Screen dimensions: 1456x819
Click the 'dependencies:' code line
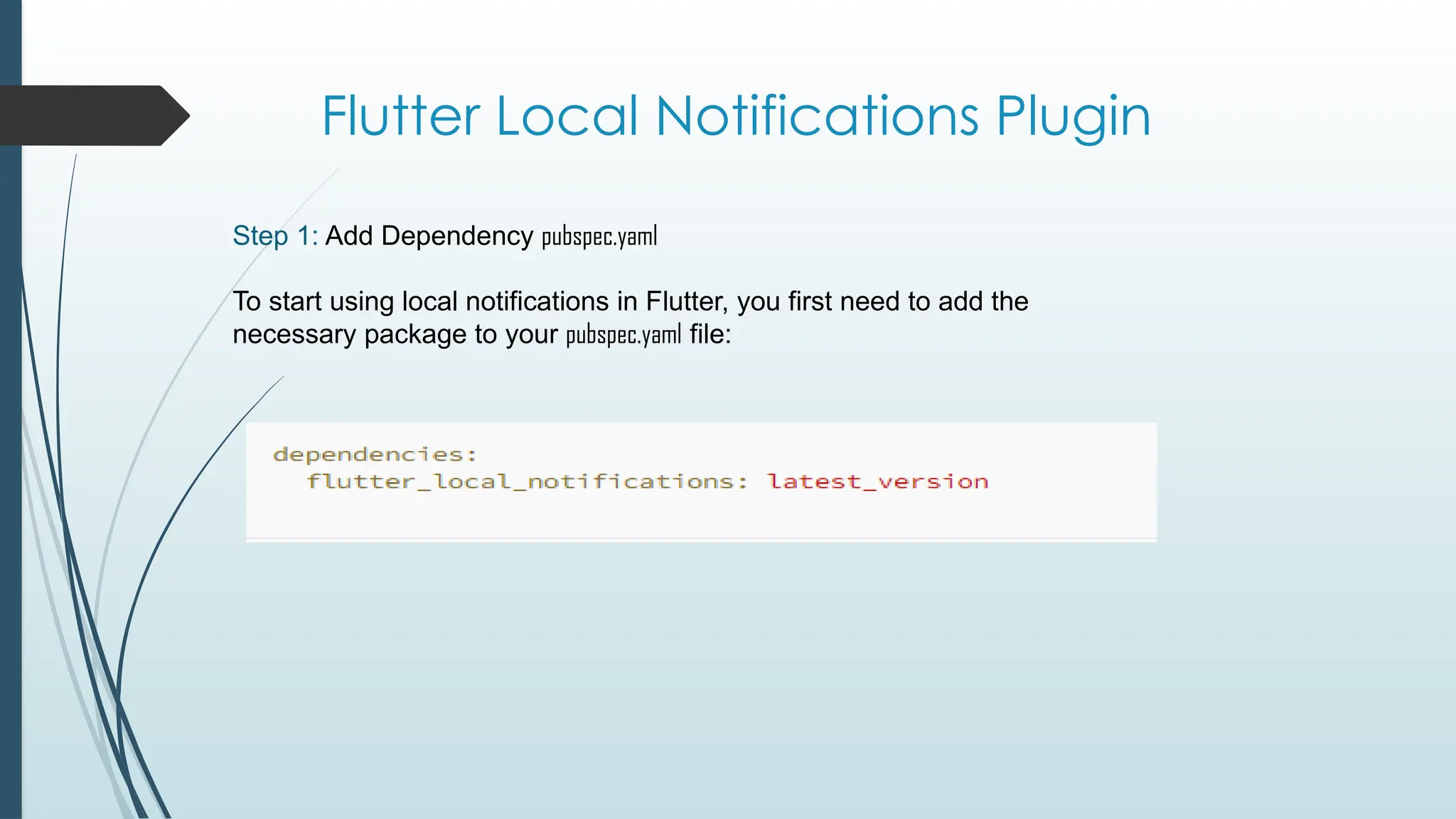point(375,454)
